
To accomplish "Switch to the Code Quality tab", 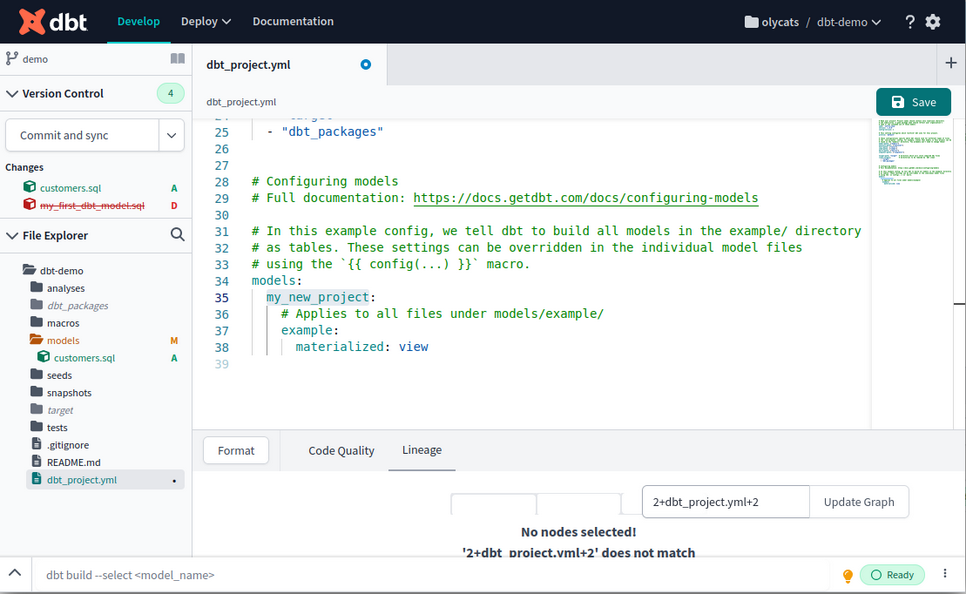I will (x=341, y=450).
